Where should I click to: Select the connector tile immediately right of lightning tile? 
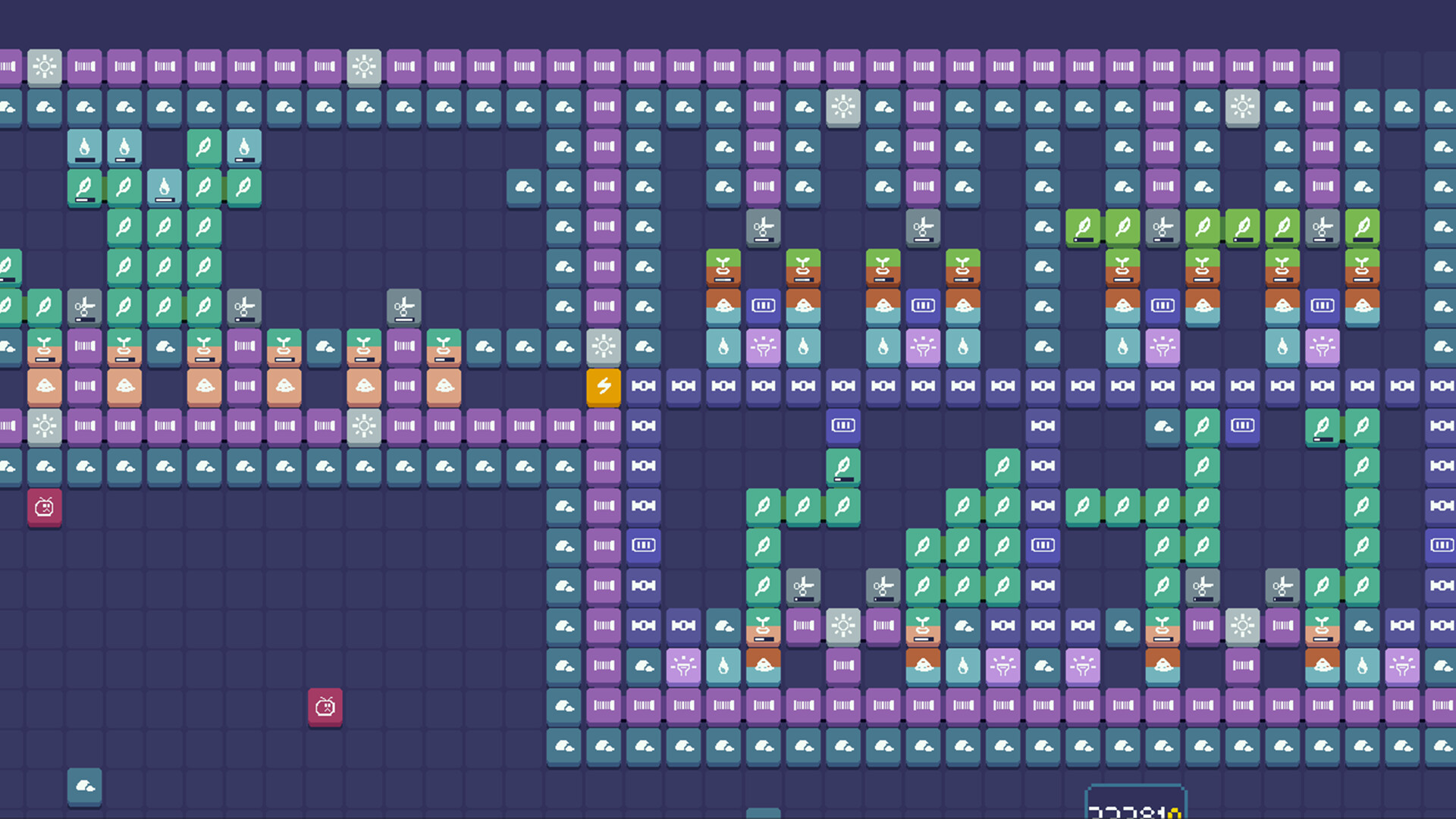pos(644,387)
